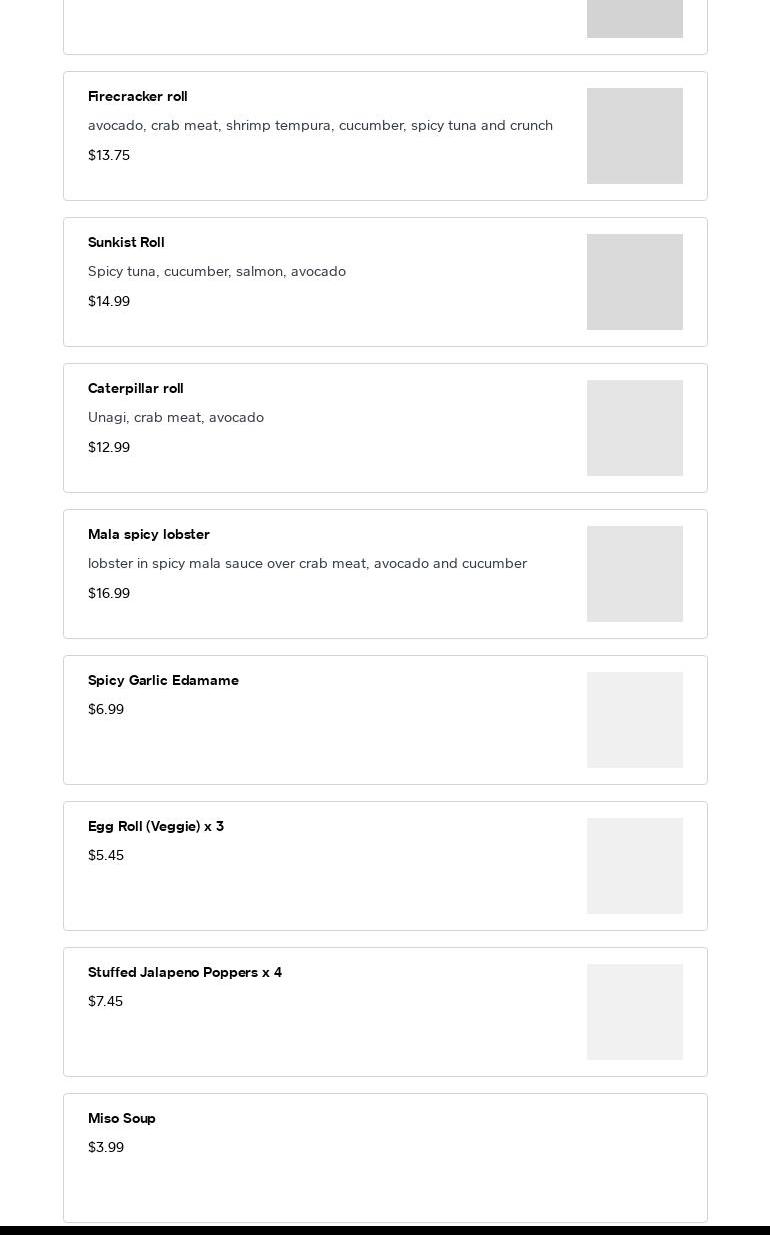
Task: Click the Firecracker roll ingredients description
Action: tap(320, 126)
